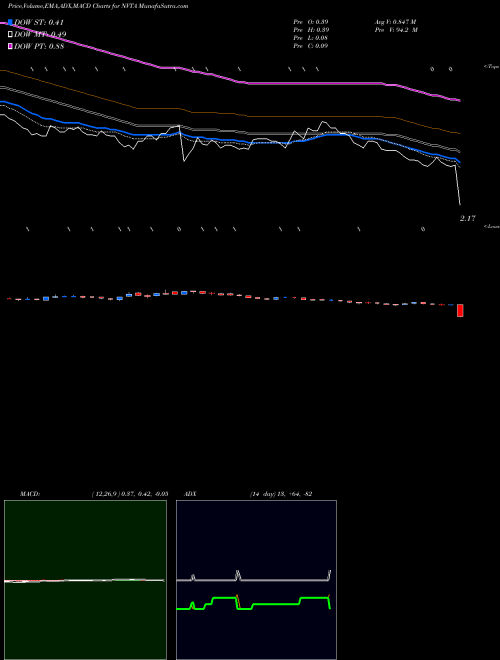This screenshot has height=660, width=500.
Task: Click the ADX (14 day) values text
Action: pyautogui.click(x=280, y=494)
